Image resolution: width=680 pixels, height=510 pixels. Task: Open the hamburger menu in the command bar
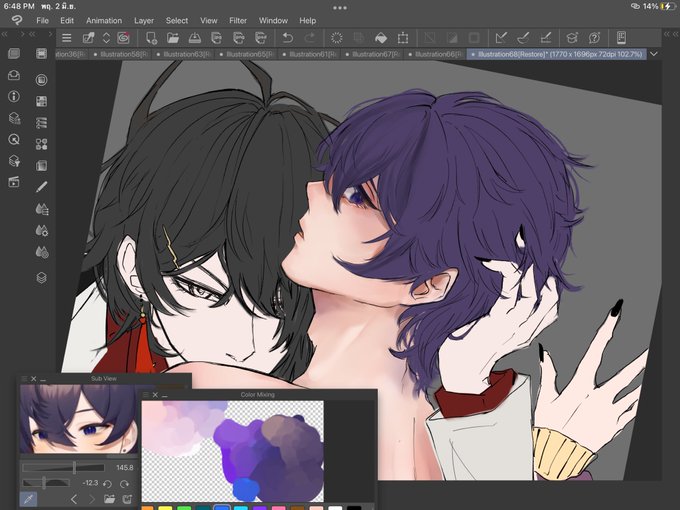click(x=66, y=38)
